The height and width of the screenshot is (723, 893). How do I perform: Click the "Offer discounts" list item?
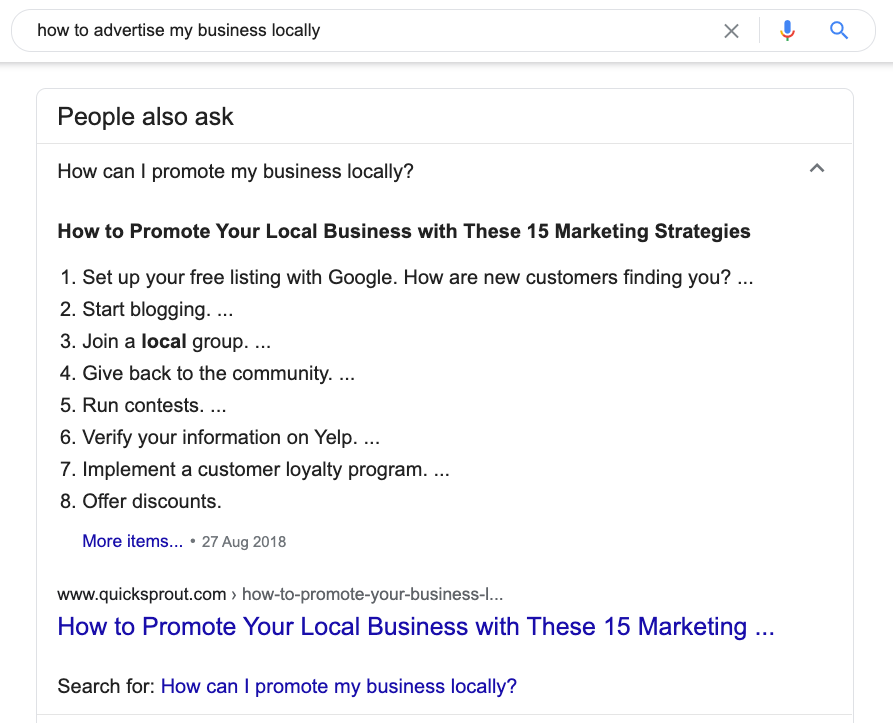[151, 501]
